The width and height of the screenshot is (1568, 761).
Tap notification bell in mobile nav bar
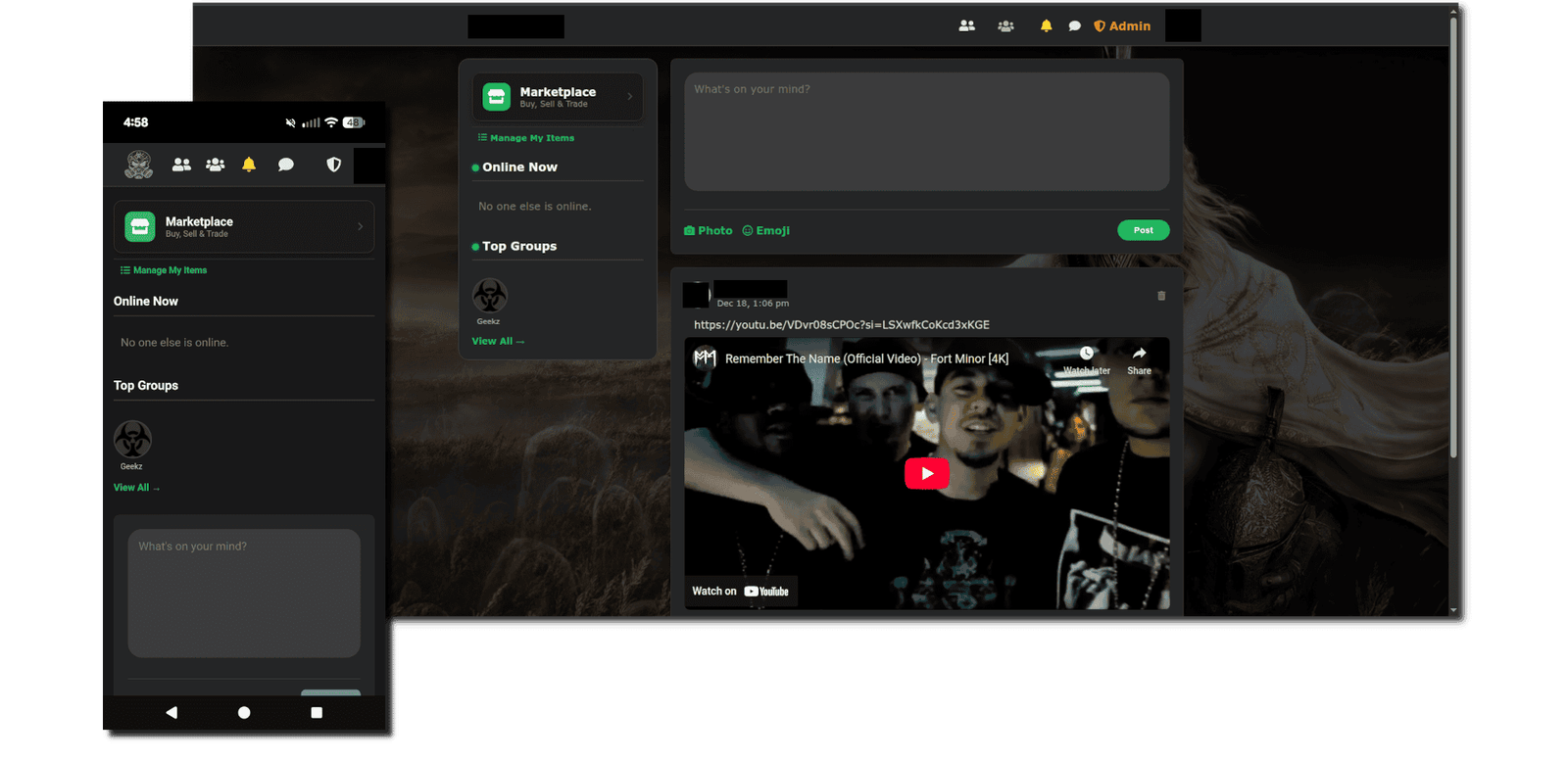249,165
